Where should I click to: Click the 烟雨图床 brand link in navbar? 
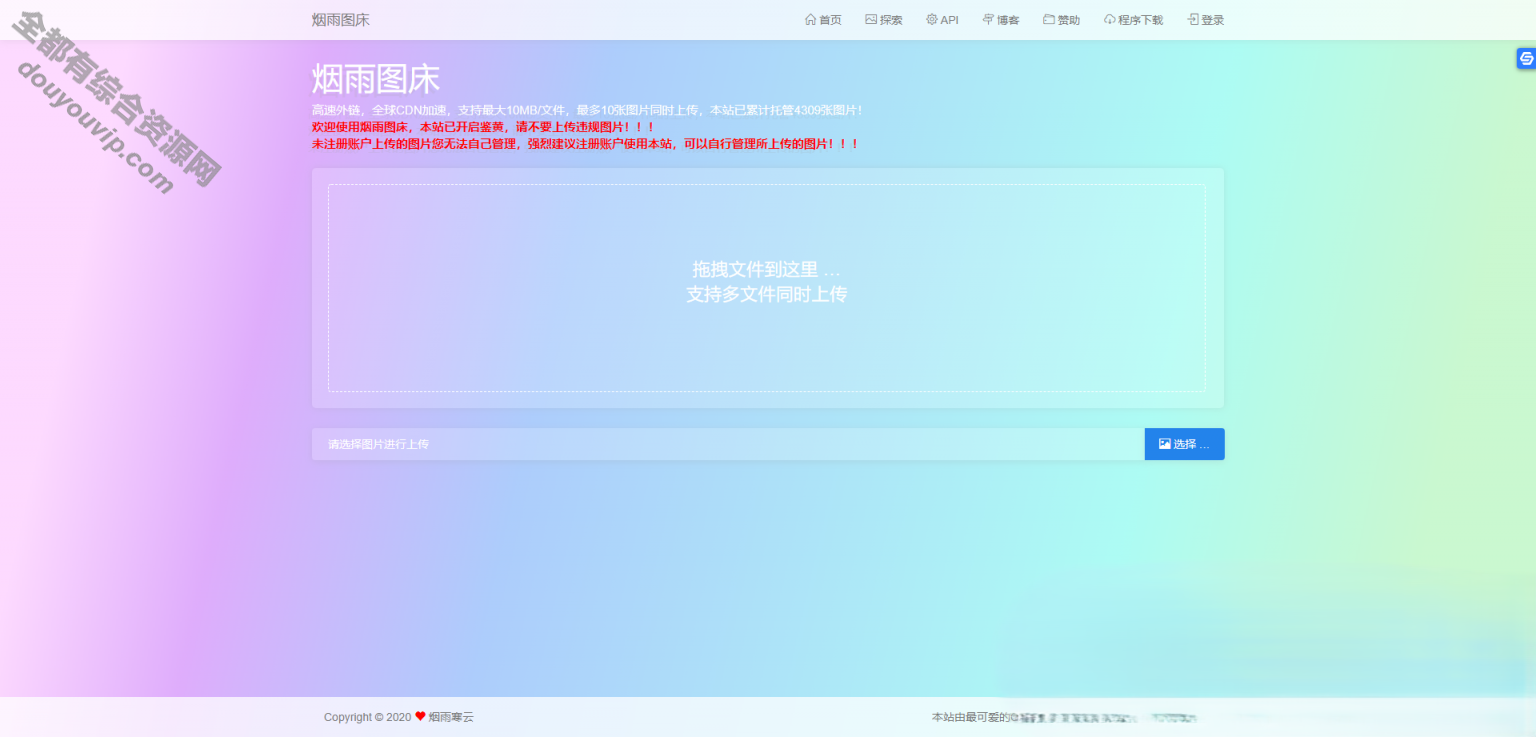pos(341,20)
